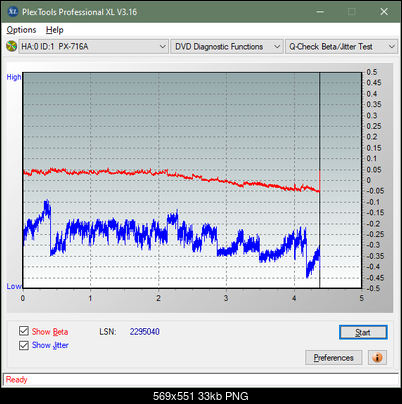Viewport: 402px width, 404px height.
Task: Click the High label on the graph axis
Action: click(x=14, y=77)
